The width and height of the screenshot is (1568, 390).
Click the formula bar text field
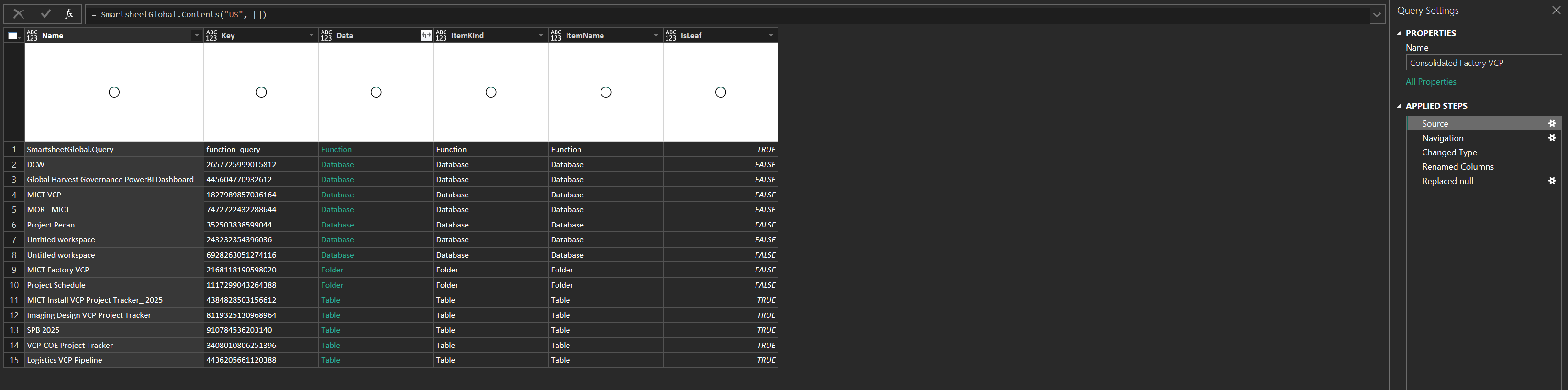[727, 15]
